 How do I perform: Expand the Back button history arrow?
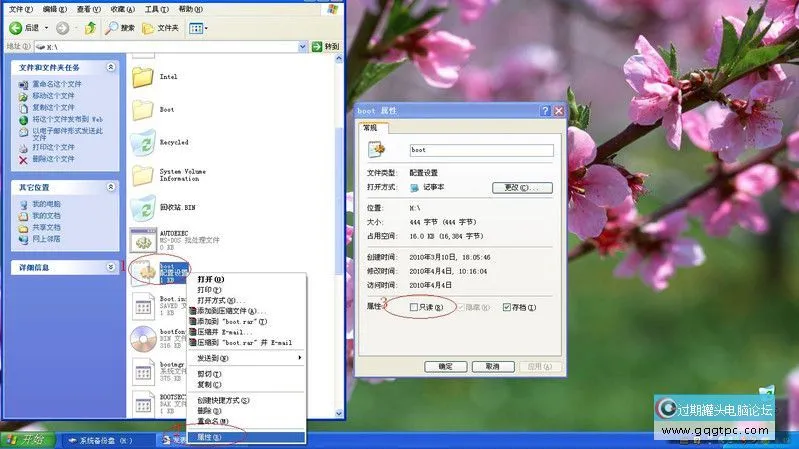pos(46,28)
